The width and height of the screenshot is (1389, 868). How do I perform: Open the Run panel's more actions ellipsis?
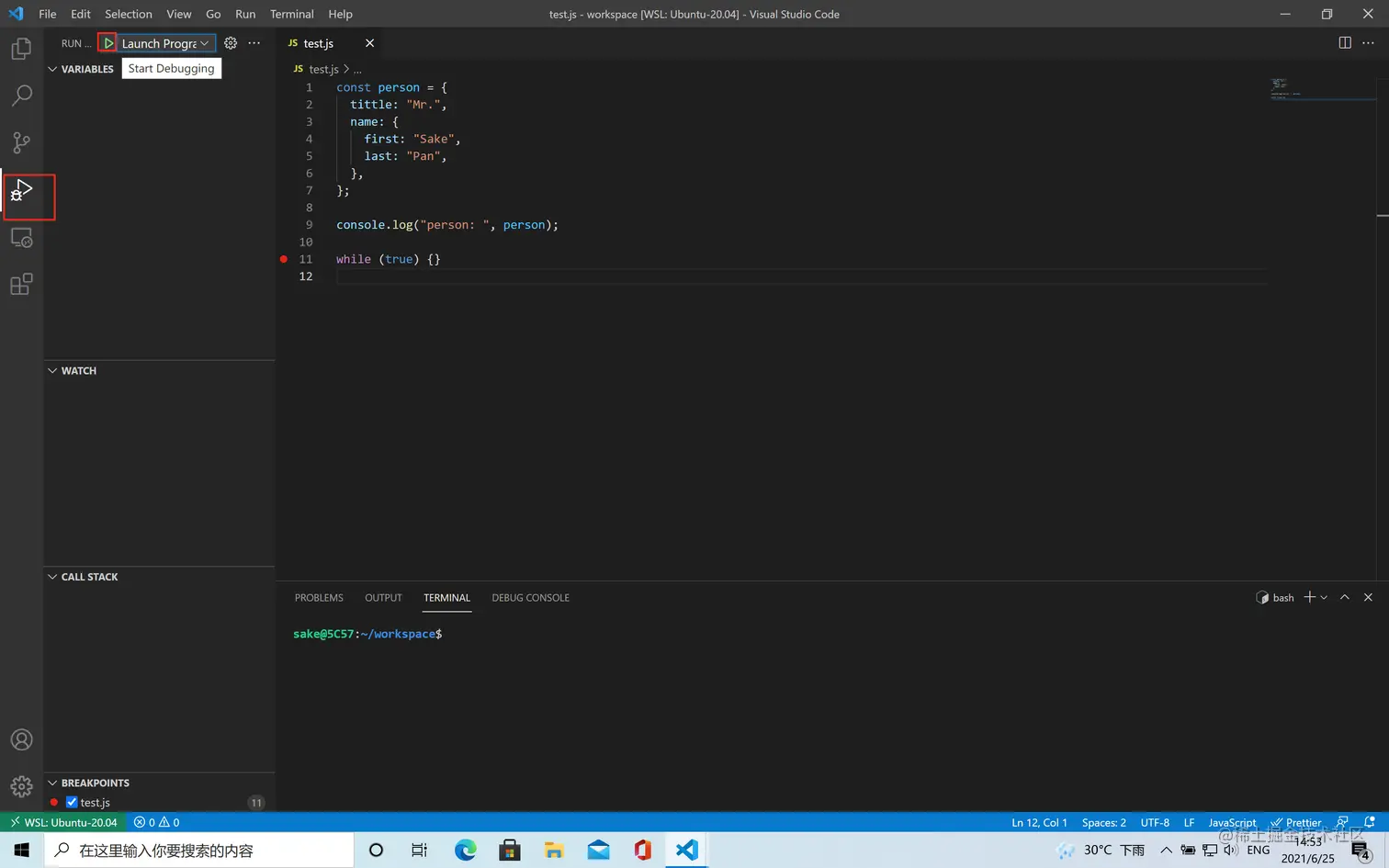click(254, 43)
